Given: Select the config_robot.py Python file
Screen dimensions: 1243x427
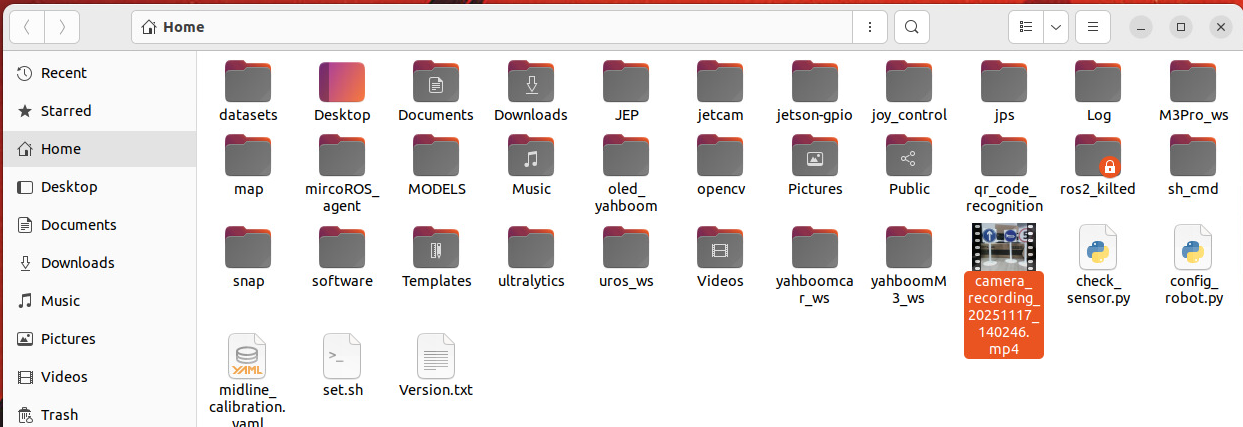Looking at the screenshot, I should tap(1193, 248).
